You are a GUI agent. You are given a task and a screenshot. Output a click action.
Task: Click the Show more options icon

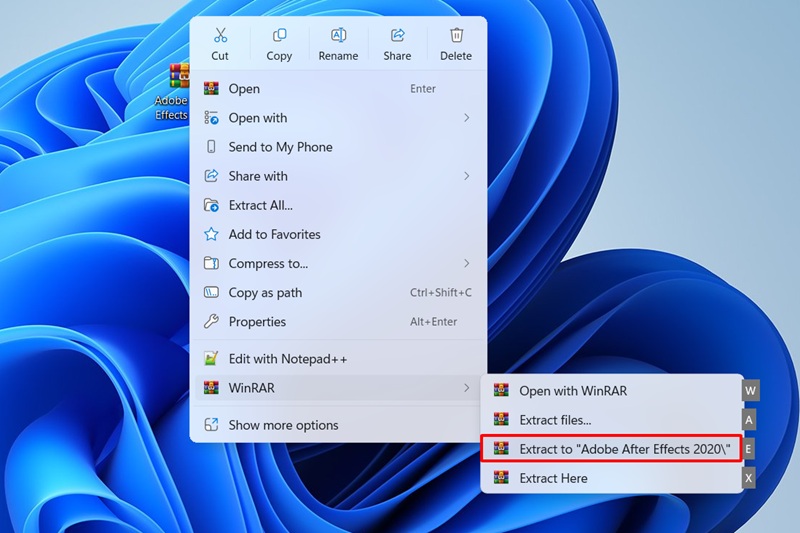coord(211,425)
